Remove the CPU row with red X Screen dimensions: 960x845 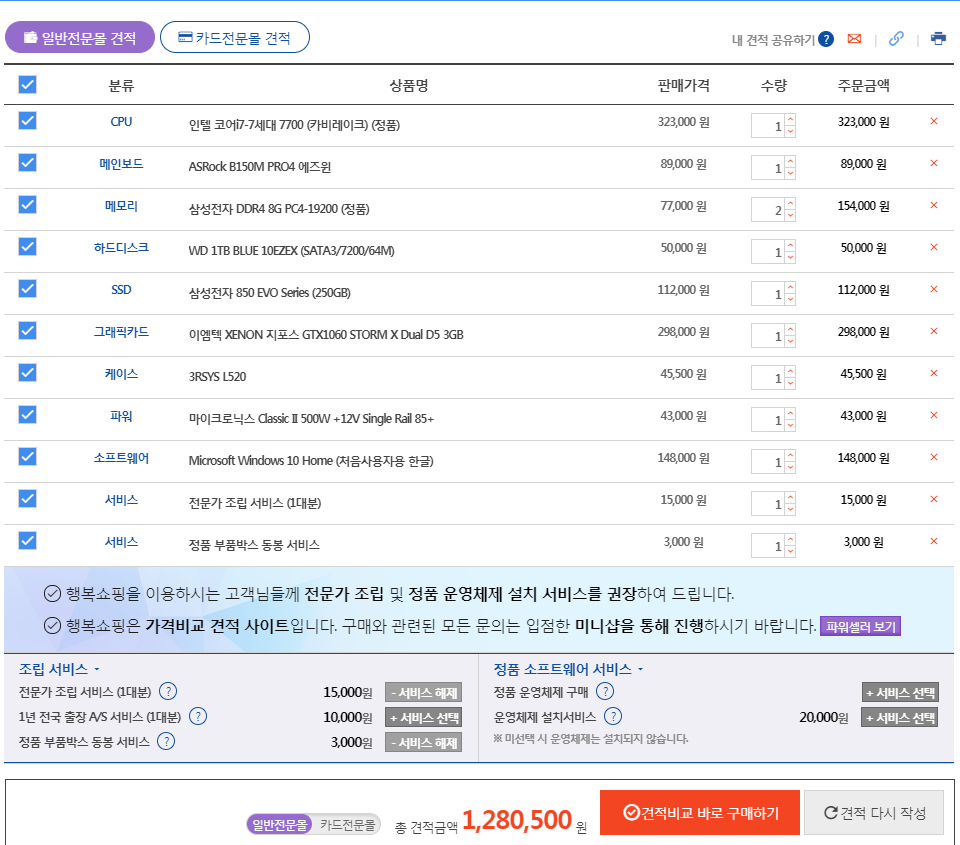pyautogui.click(x=934, y=121)
